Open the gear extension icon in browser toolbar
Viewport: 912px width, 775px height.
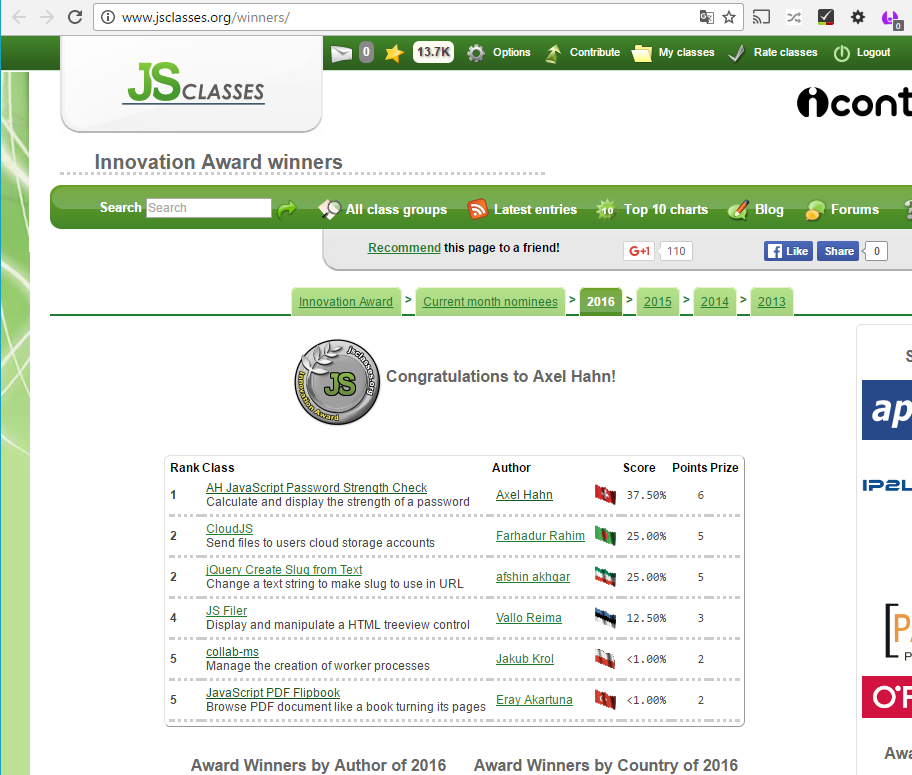click(x=858, y=17)
